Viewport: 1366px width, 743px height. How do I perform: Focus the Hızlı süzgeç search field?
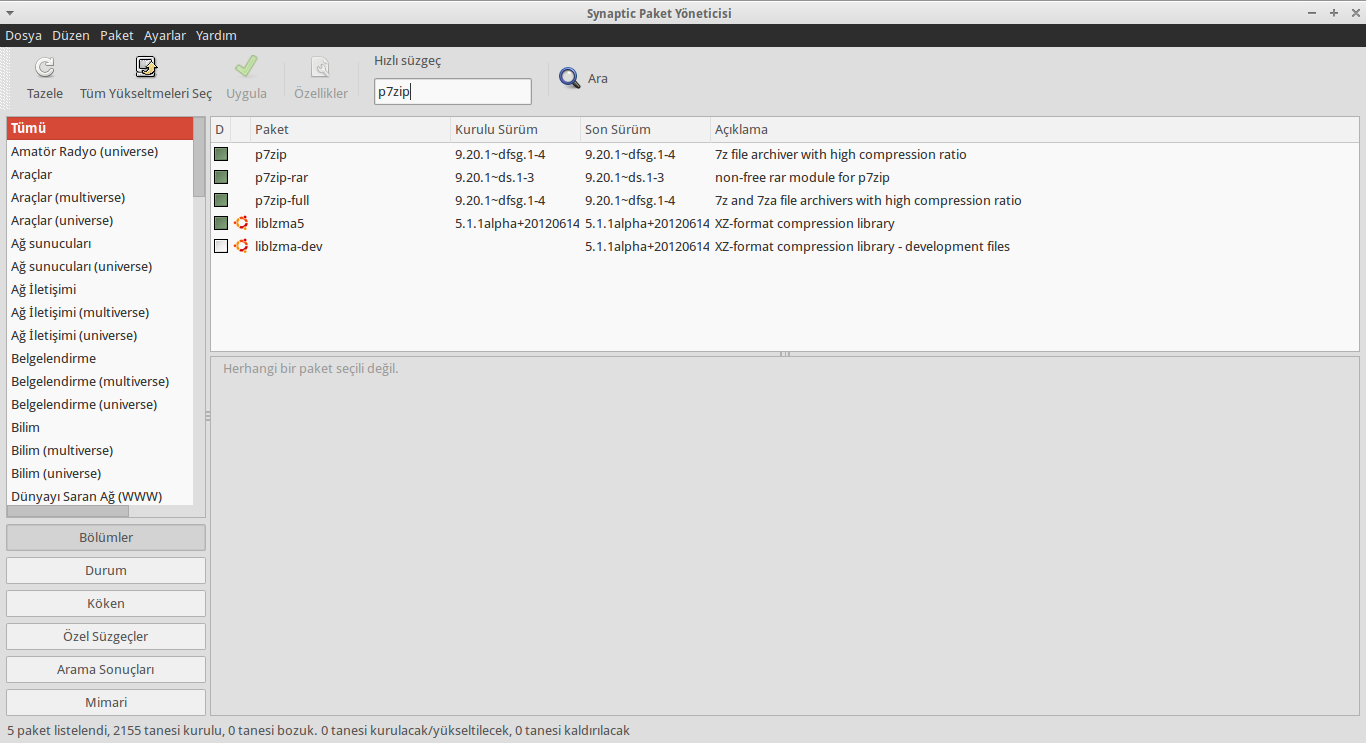(453, 92)
